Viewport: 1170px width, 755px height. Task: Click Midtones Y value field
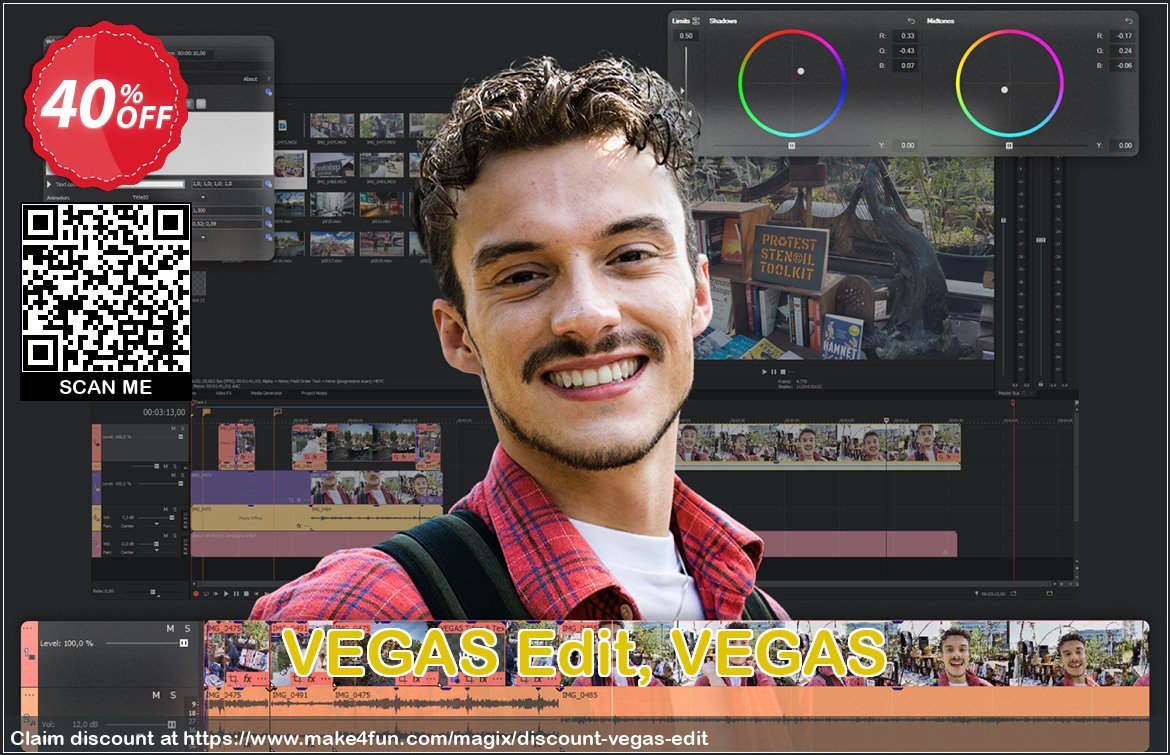click(1124, 145)
